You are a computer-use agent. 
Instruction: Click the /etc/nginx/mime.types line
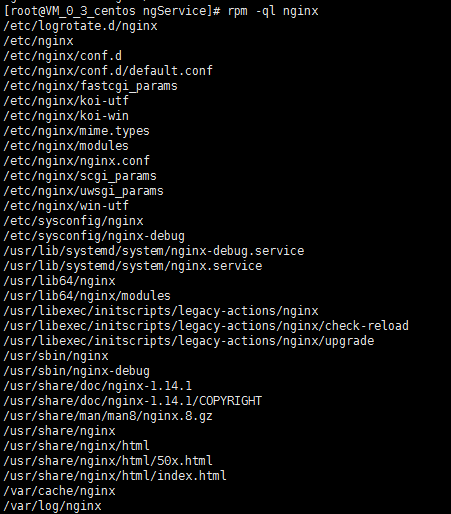click(x=76, y=131)
